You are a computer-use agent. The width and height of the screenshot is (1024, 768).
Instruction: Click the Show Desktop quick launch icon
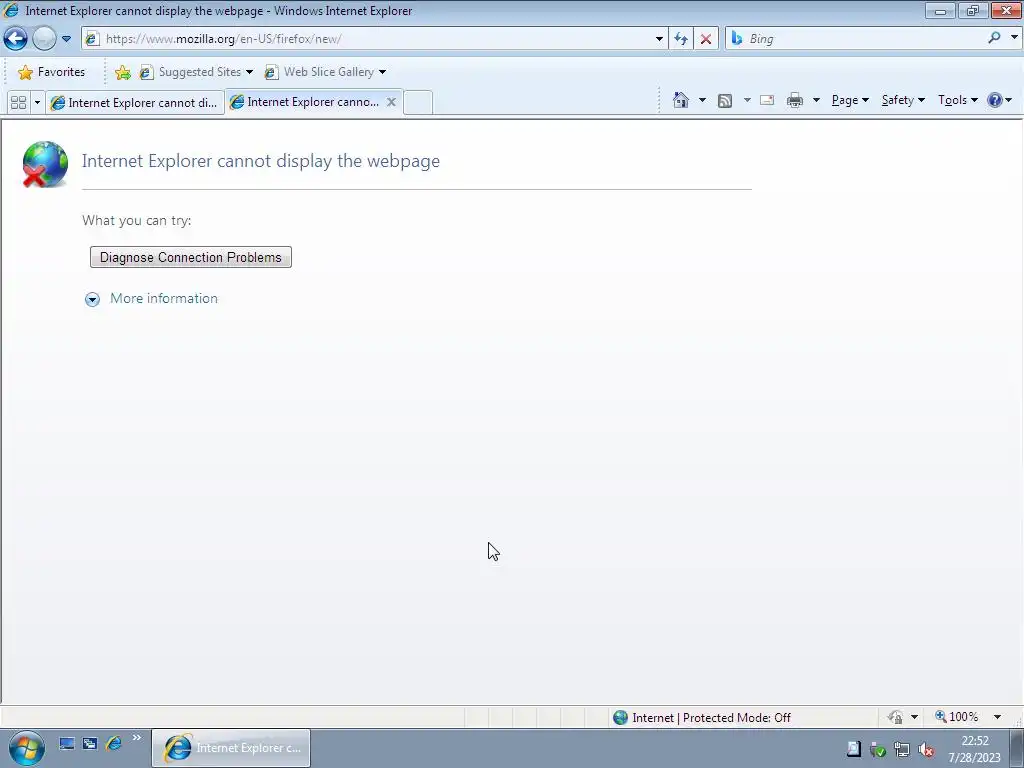tap(67, 743)
